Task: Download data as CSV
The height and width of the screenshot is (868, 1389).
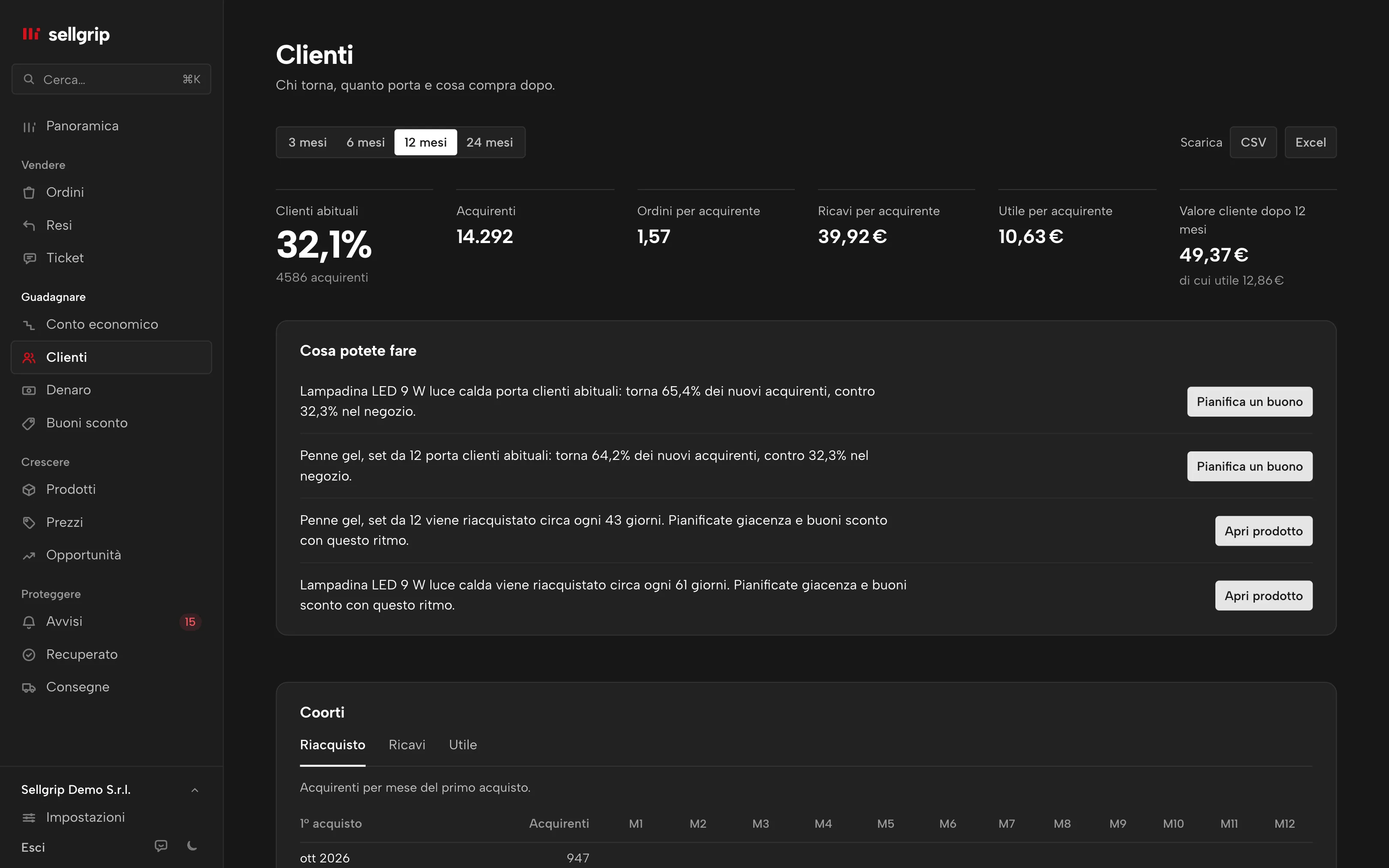Action: 1253,142
